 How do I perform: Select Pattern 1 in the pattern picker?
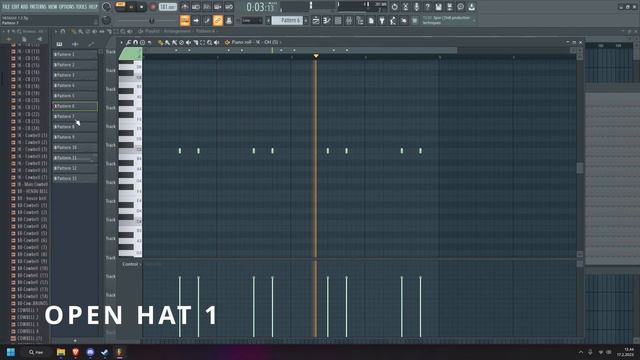coord(75,54)
